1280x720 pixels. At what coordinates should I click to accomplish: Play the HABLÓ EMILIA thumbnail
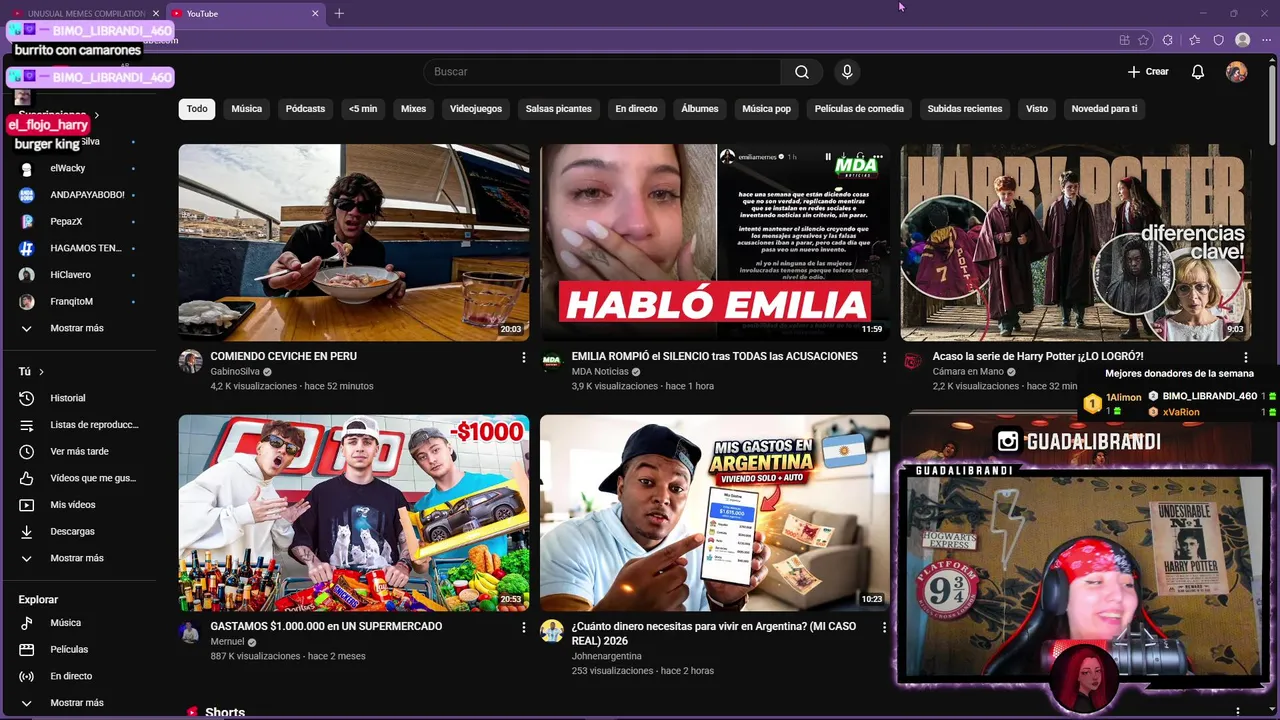[715, 243]
